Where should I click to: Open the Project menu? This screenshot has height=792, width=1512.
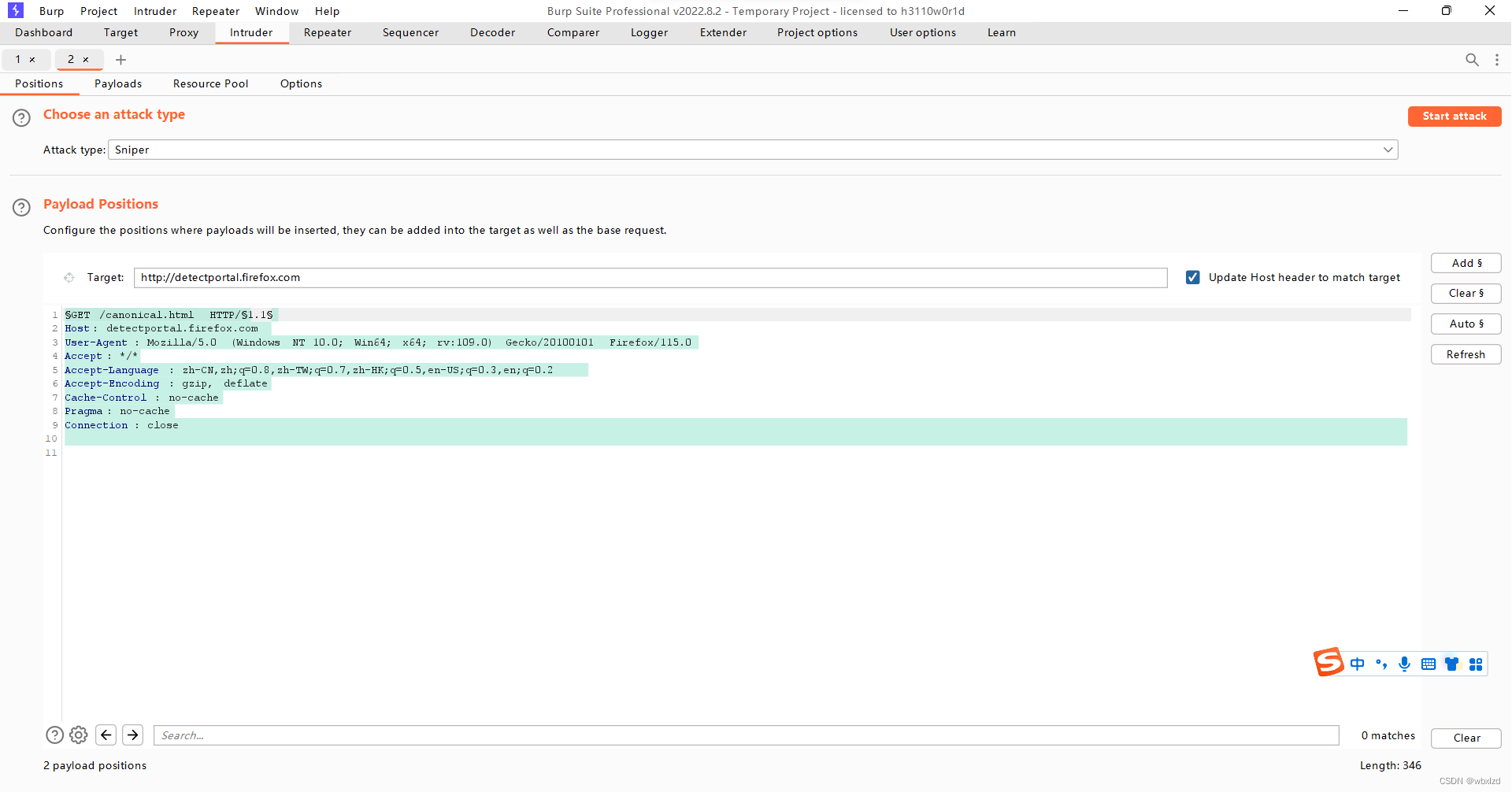[x=98, y=11]
